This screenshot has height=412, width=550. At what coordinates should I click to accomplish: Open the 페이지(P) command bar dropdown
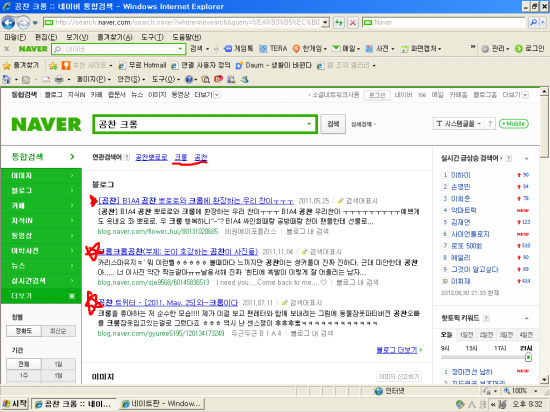click(93, 80)
